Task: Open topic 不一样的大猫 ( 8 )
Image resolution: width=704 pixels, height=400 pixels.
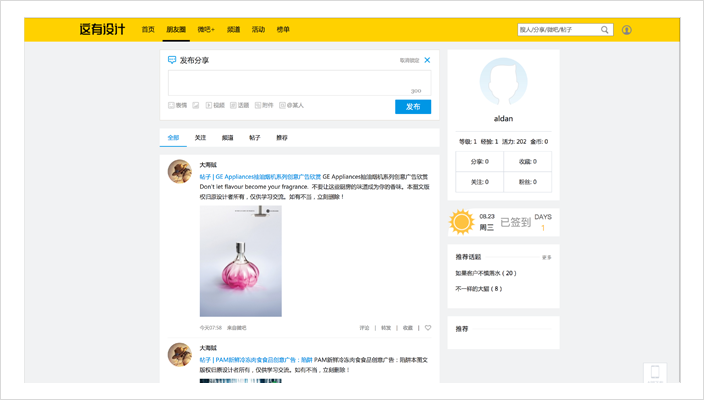Action: 479,289
